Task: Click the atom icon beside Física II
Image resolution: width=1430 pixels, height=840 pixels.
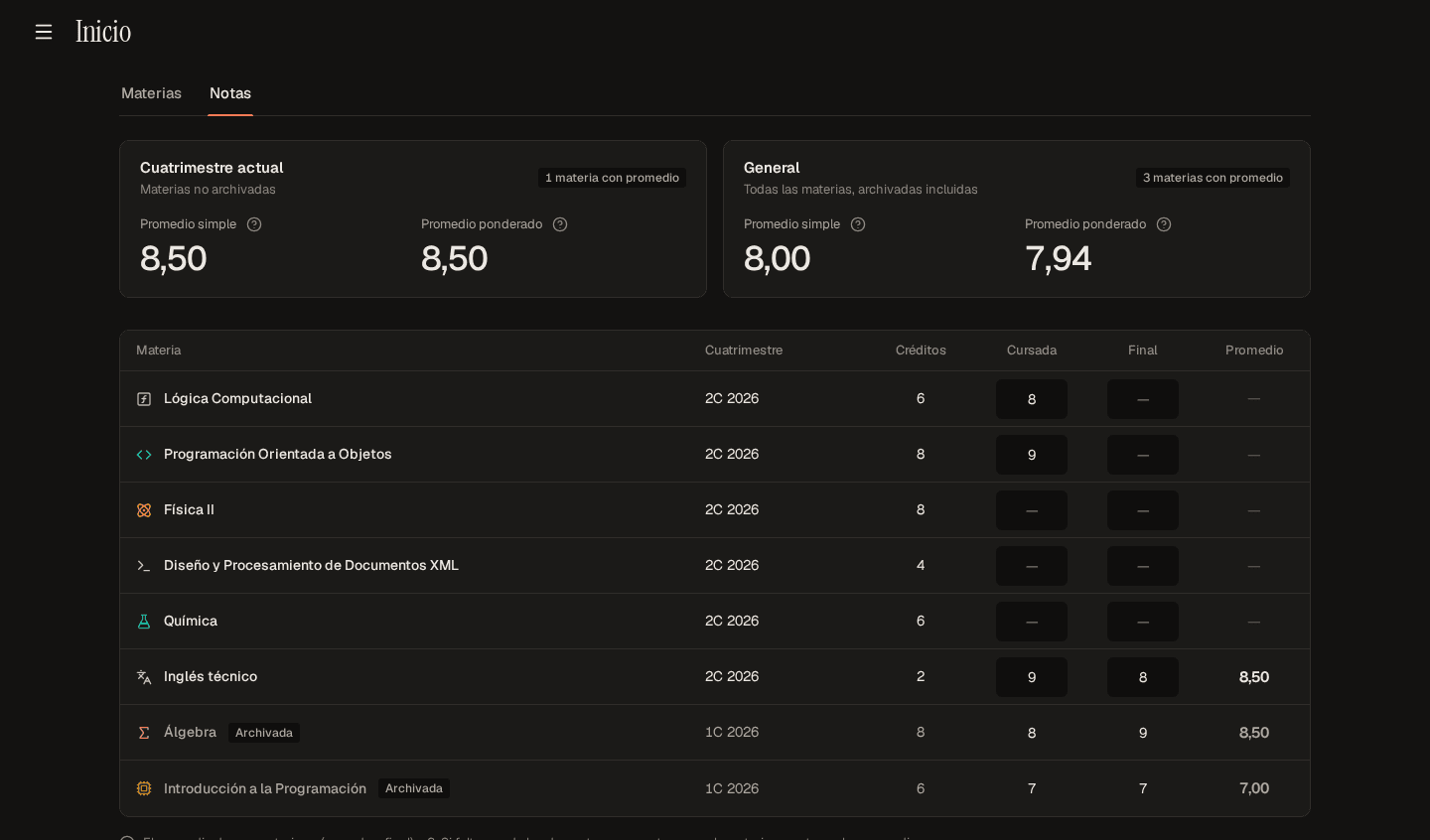Action: [144, 510]
